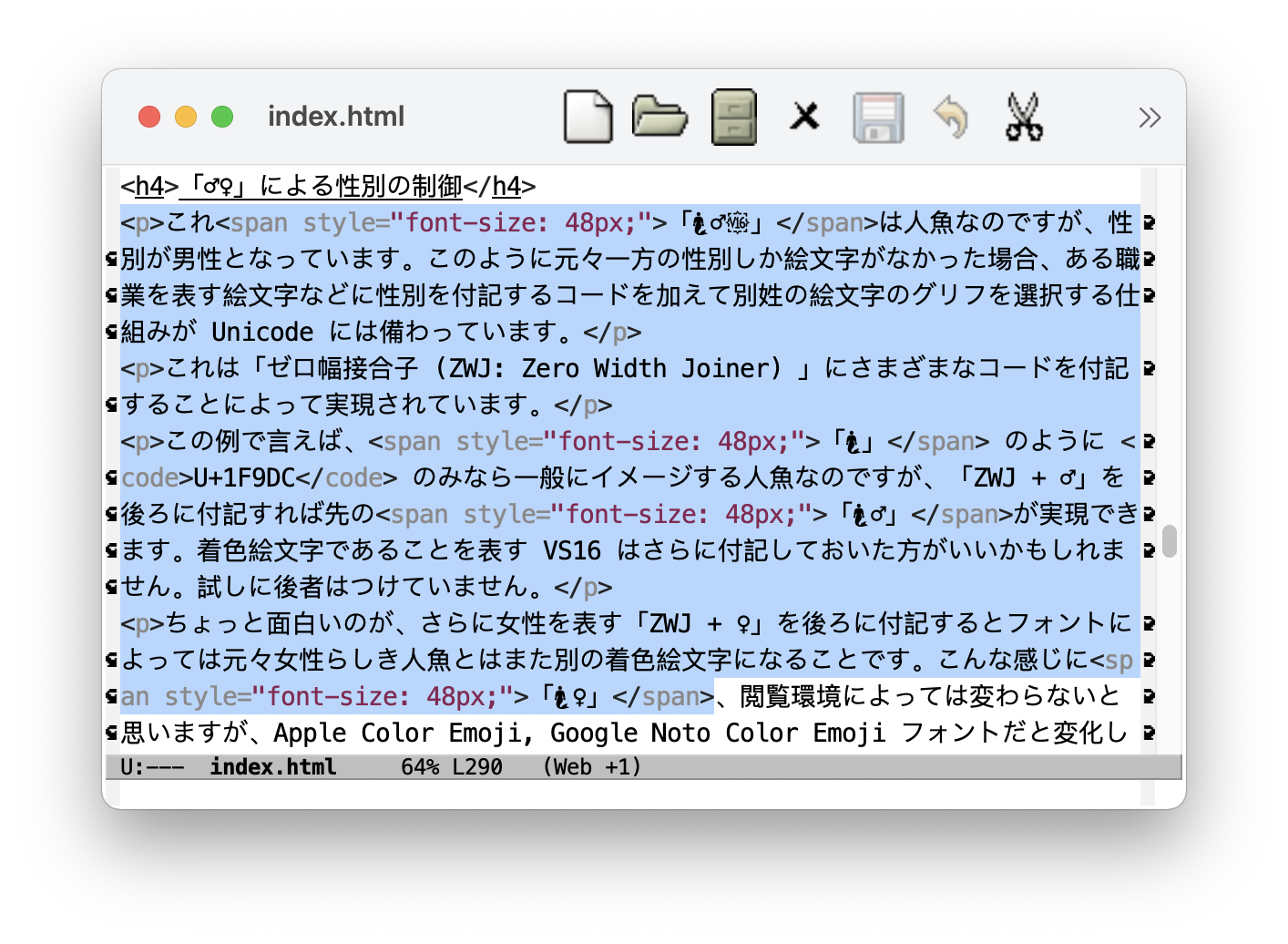Click the 64% position indicator in mode line

(x=420, y=767)
